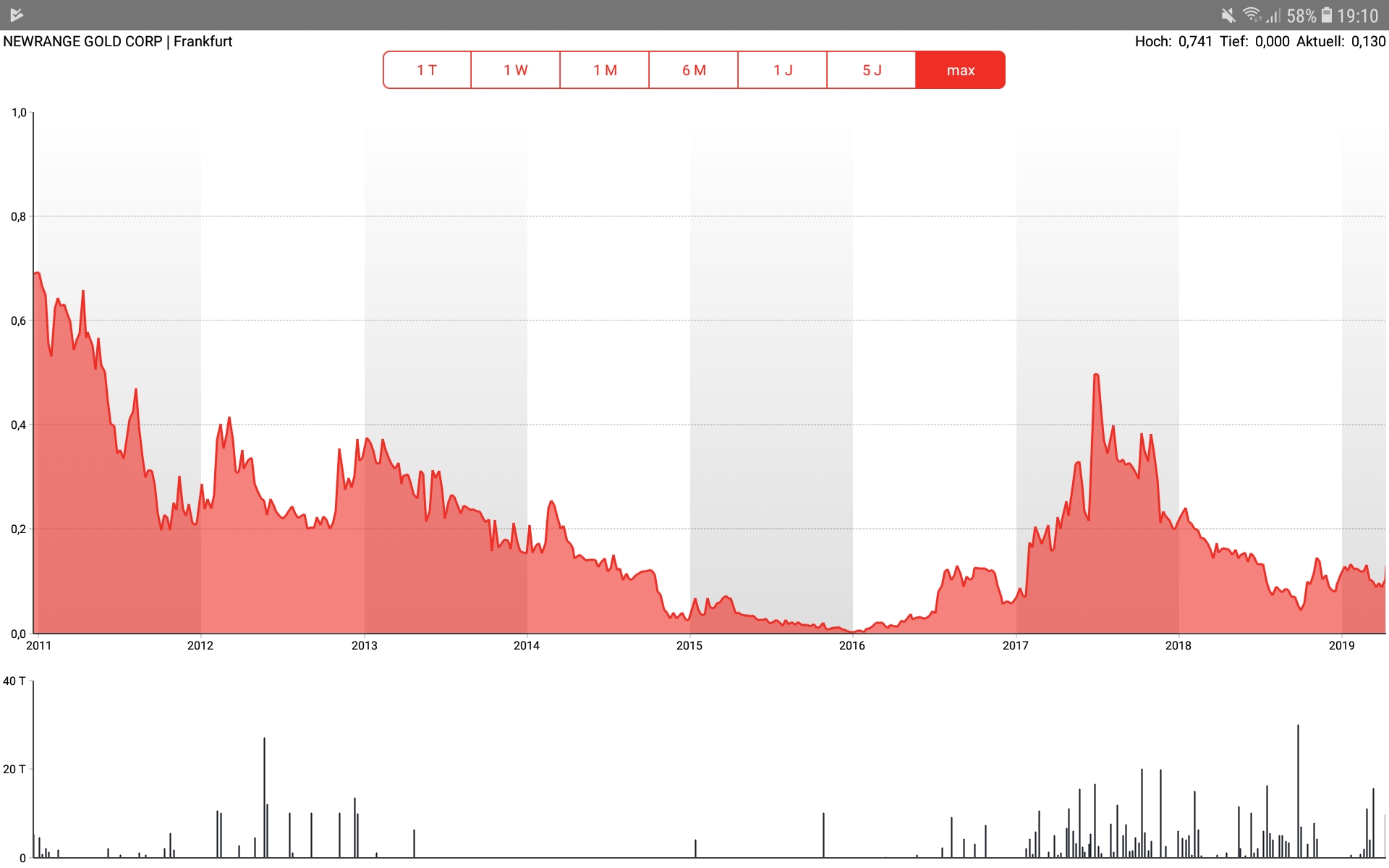The width and height of the screenshot is (1389, 868).
Task: Tap the 2012 volume spike bar
Action: [264, 796]
